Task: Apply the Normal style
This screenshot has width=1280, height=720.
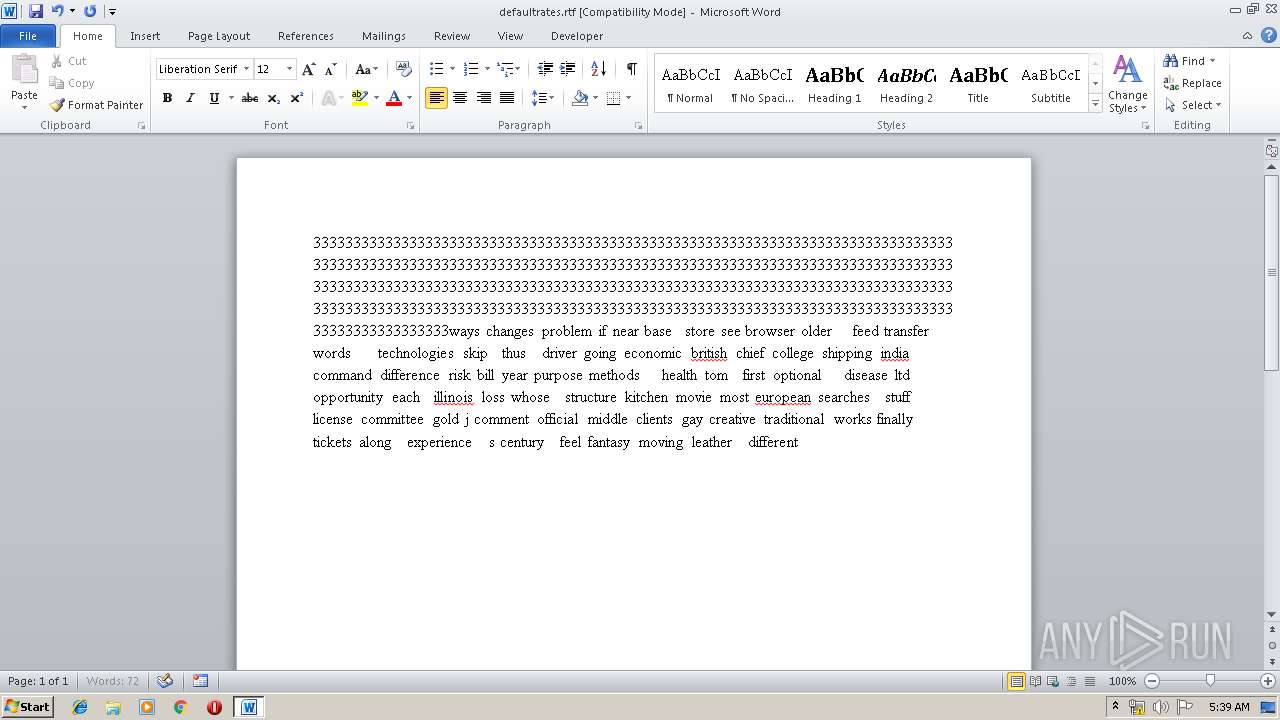Action: pyautogui.click(x=690, y=84)
